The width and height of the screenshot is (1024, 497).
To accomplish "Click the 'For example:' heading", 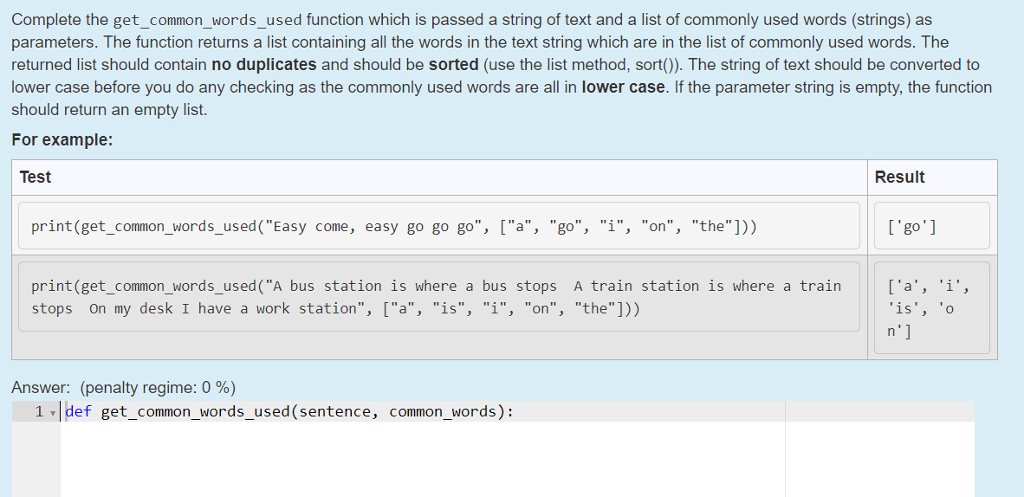I will [63, 140].
